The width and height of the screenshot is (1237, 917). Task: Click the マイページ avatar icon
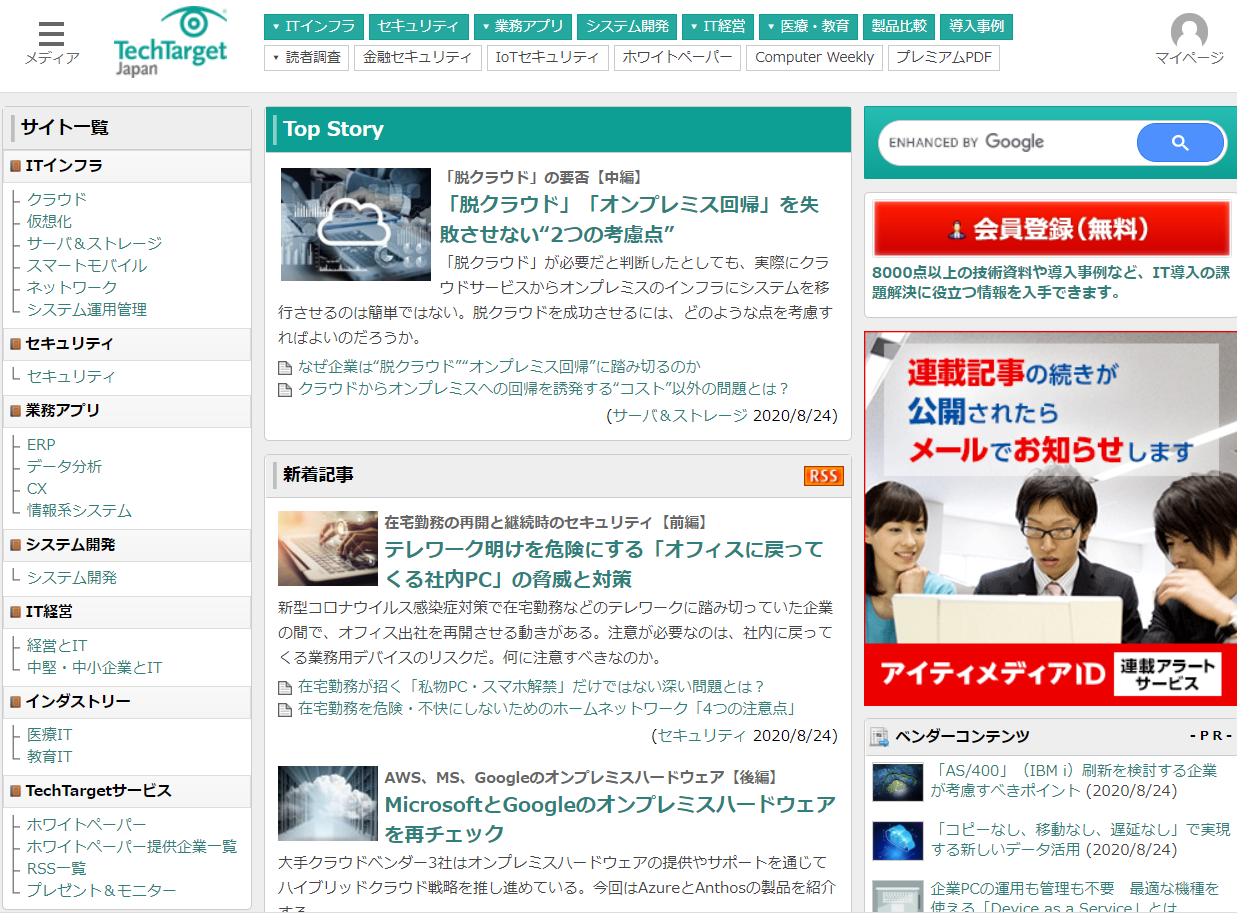coord(1187,32)
